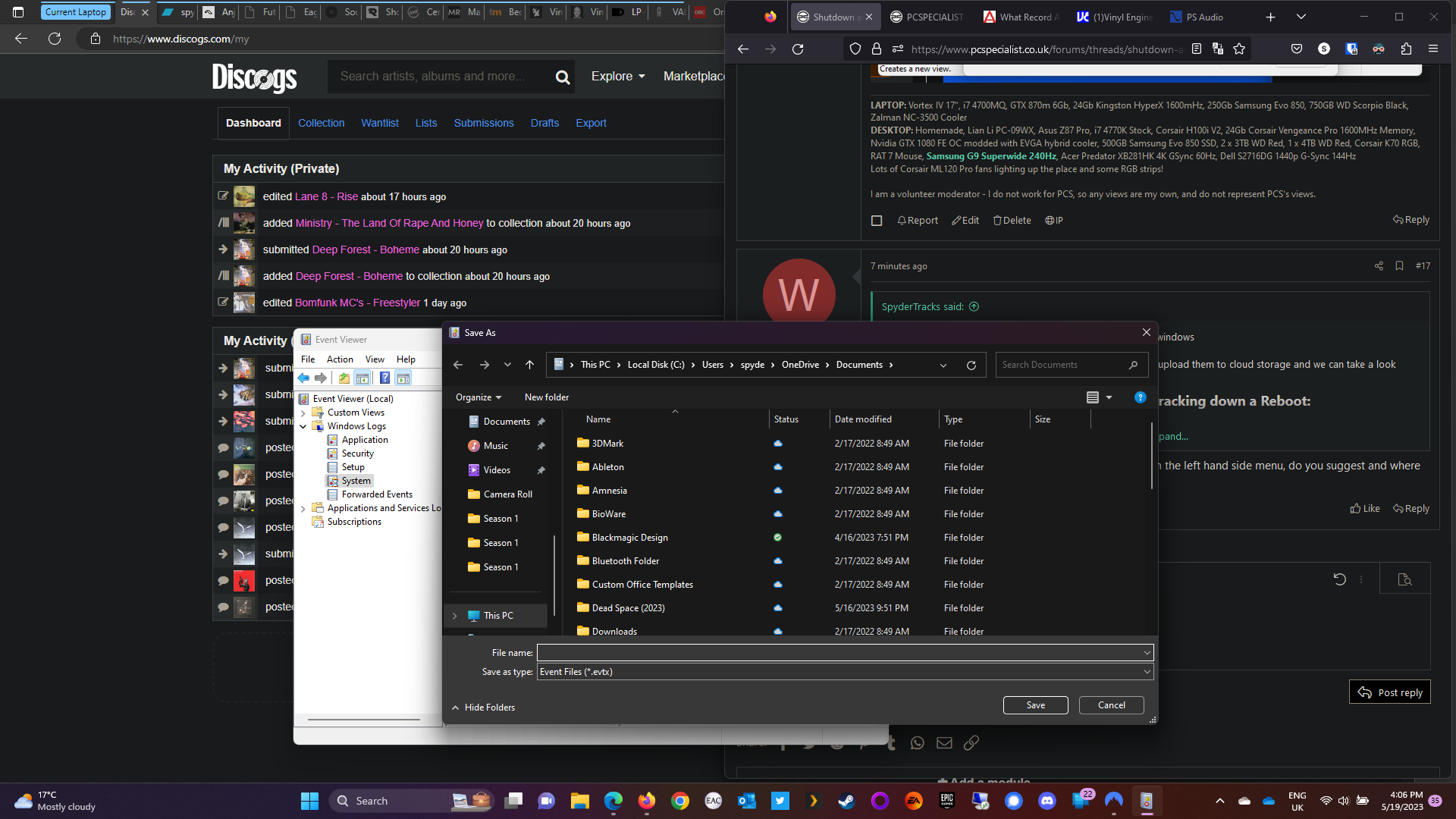Expand This PC in navigation pane

click(x=455, y=616)
